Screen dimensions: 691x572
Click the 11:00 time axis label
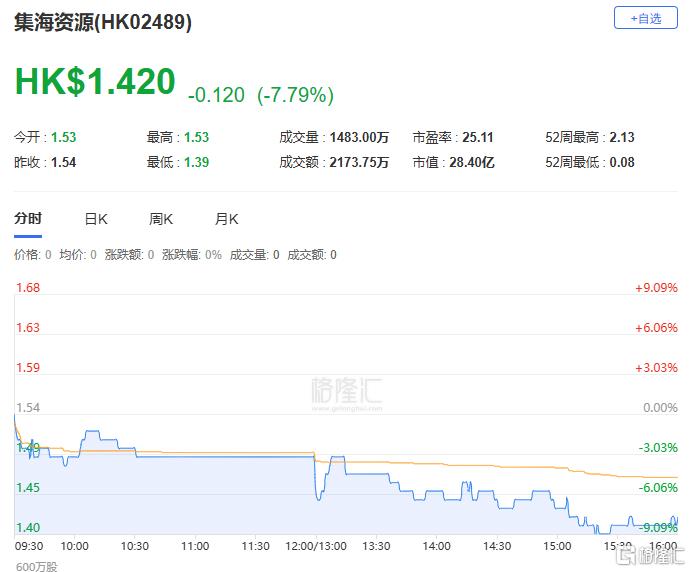(x=195, y=546)
